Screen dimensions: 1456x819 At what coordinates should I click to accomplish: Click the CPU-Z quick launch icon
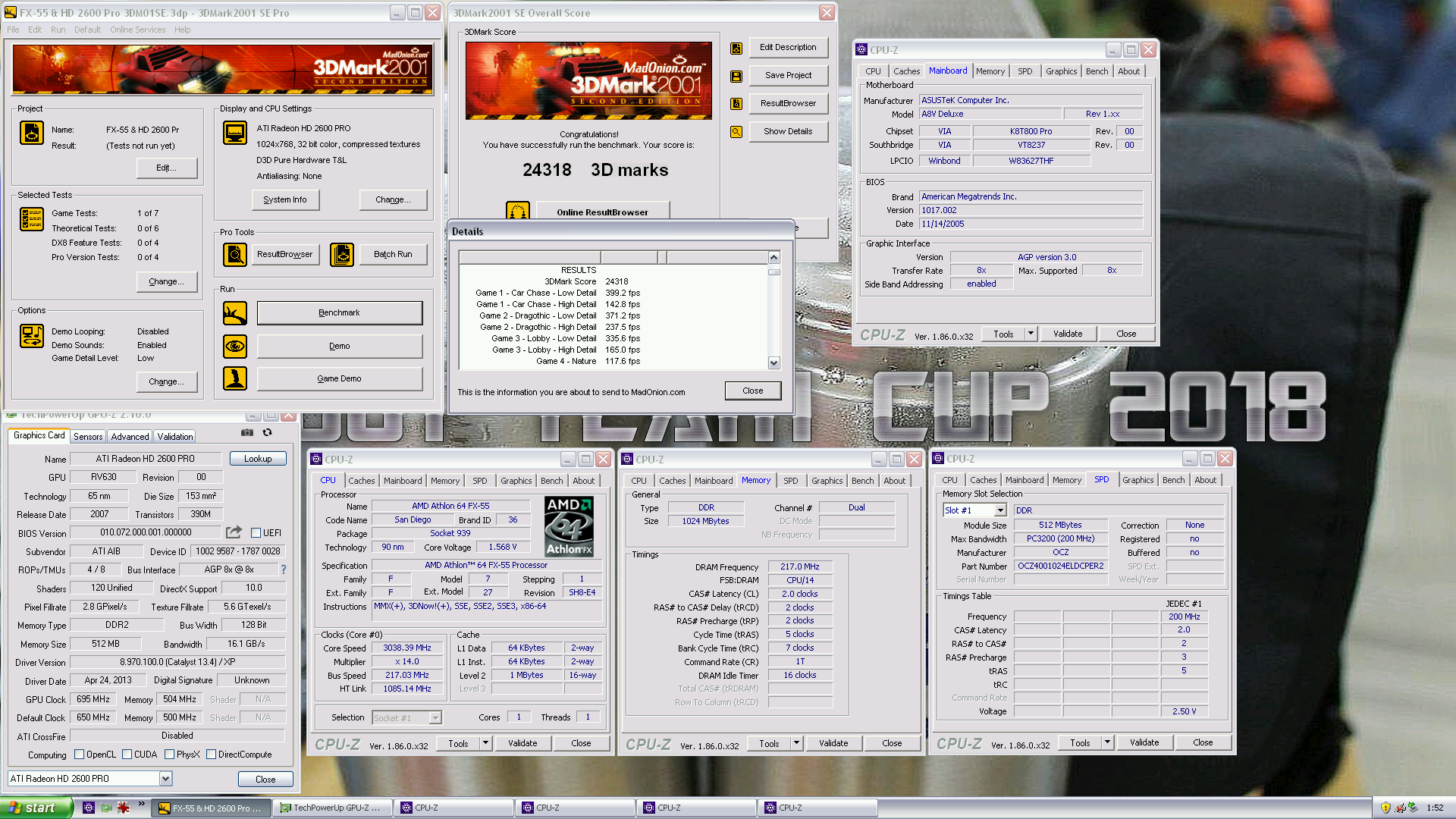[89, 808]
